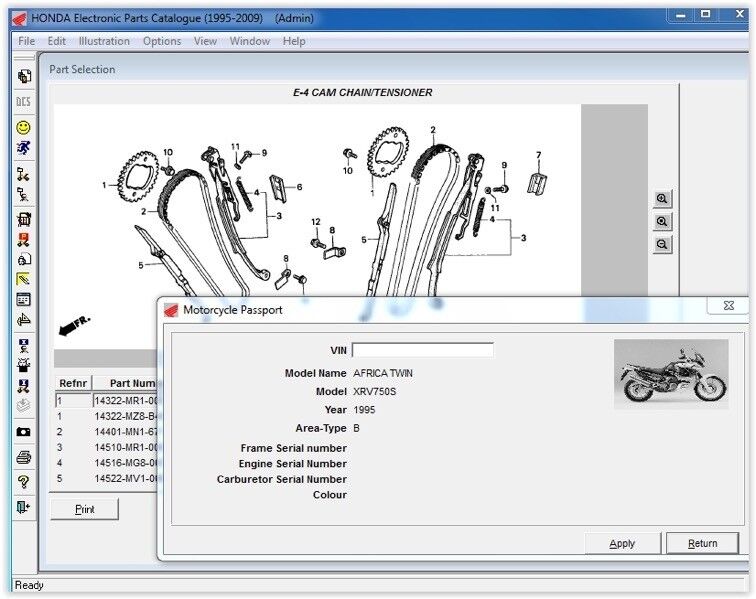
Task: Select part row 14522-MV1
Action: point(107,478)
